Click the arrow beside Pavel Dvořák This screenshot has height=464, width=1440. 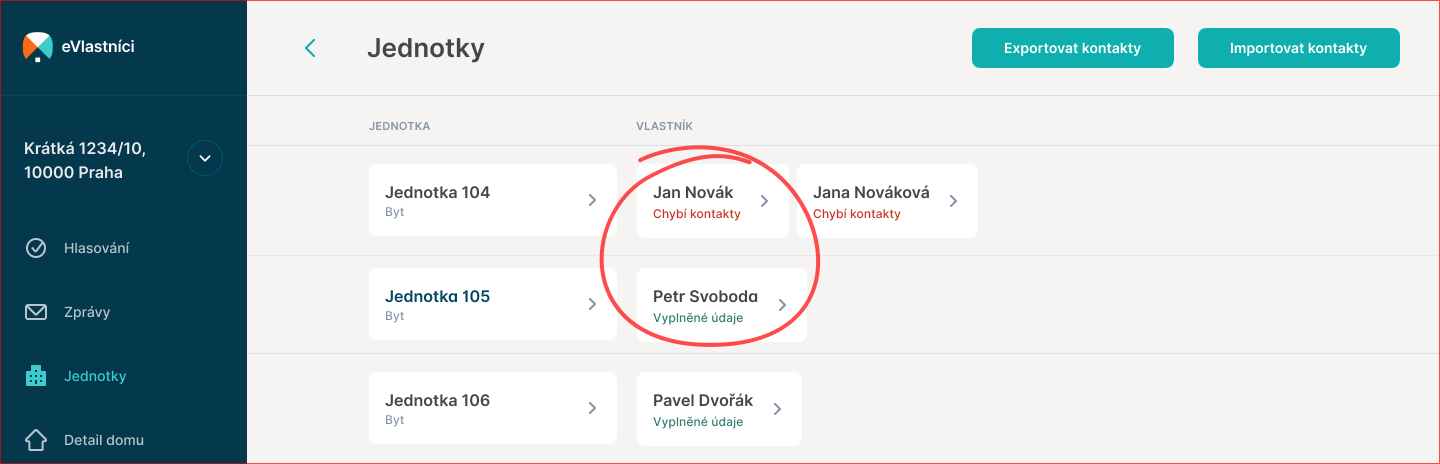point(777,408)
